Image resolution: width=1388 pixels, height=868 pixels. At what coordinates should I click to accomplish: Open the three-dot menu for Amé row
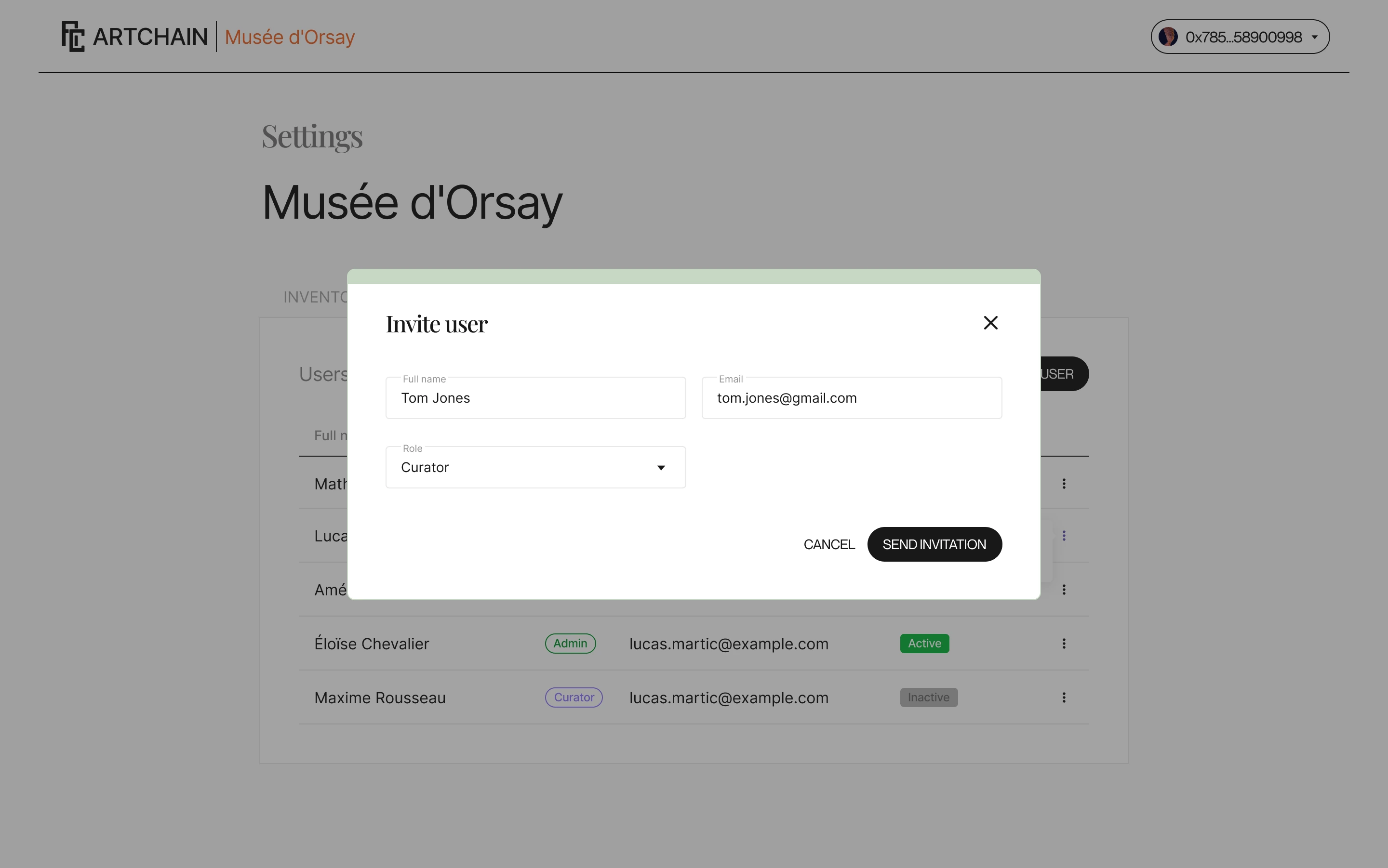[1064, 590]
